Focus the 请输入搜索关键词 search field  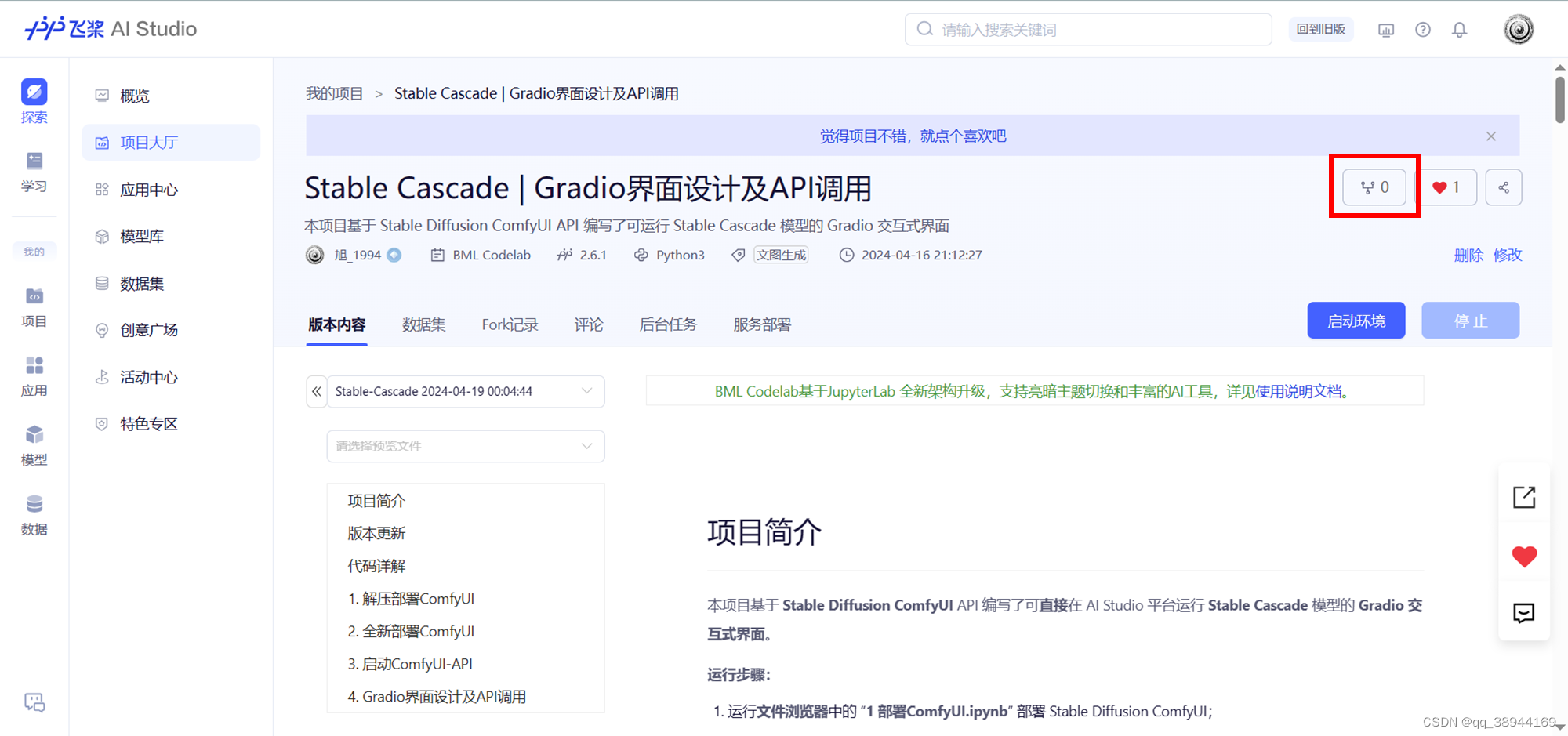coord(1088,29)
